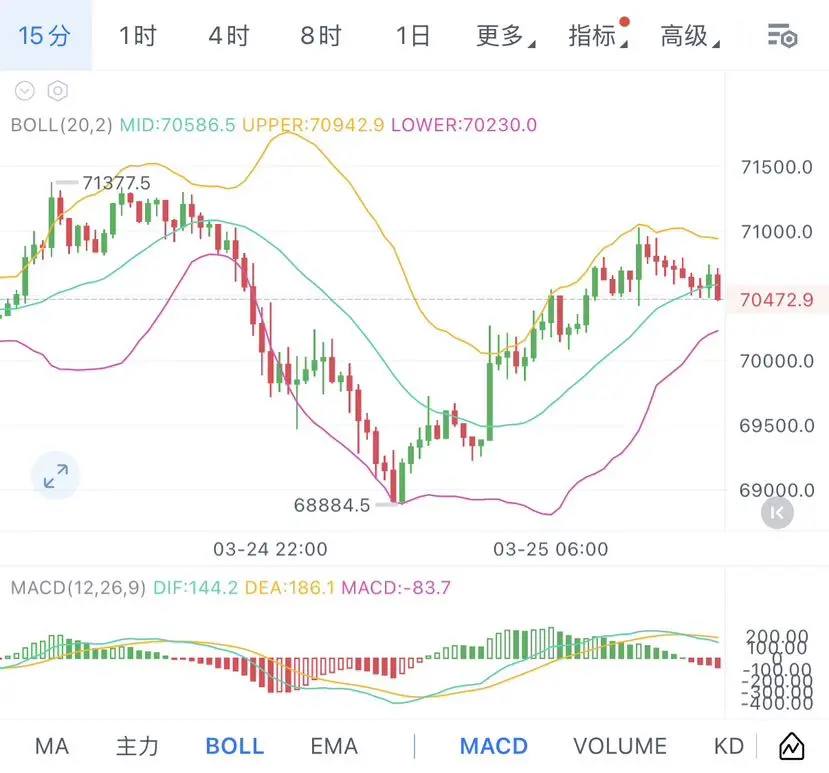Jump to latest candle arrow button
Screen dimensions: 829x773
click(777, 513)
